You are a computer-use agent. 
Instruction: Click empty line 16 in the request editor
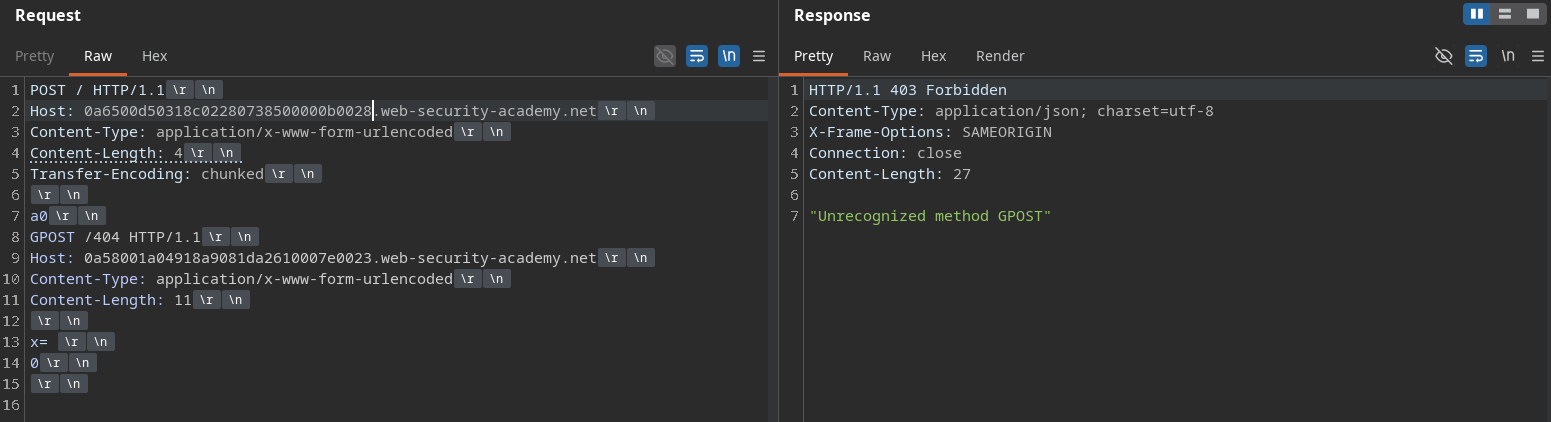398,405
